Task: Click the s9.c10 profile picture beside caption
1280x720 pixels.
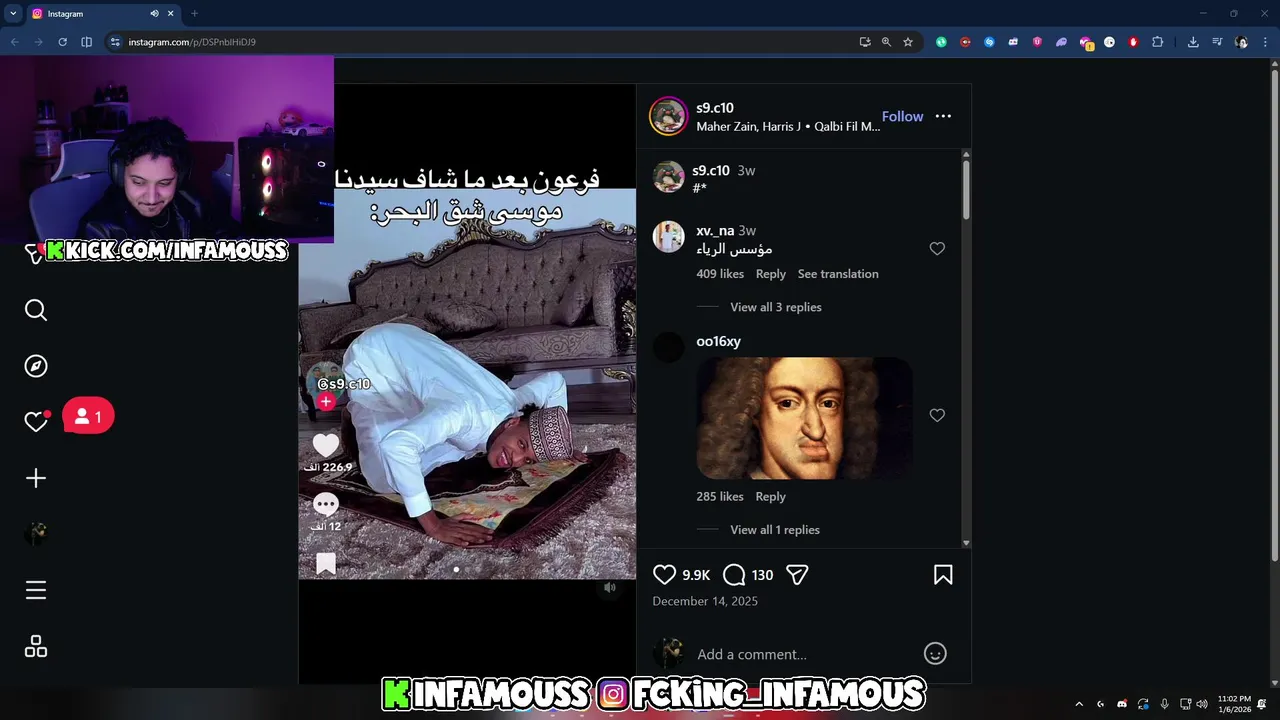Action: [x=668, y=177]
